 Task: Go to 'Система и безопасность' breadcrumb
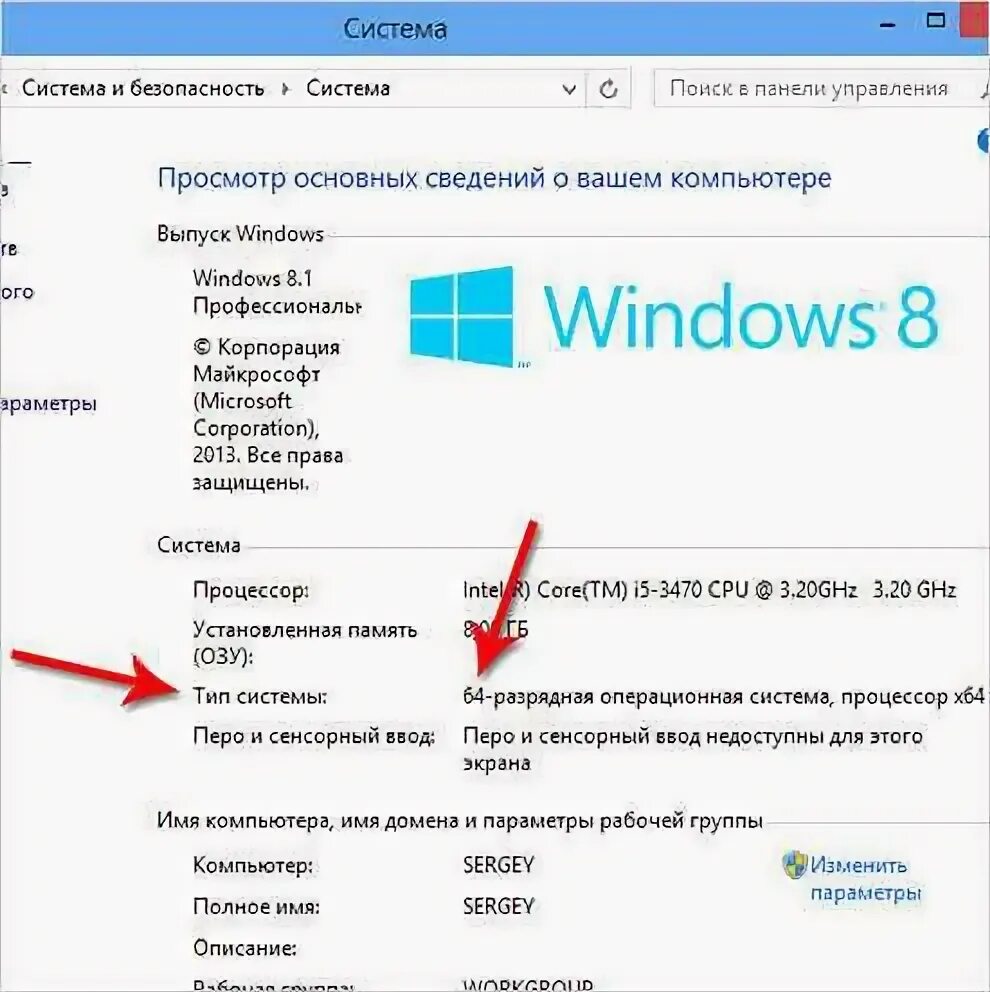point(143,89)
